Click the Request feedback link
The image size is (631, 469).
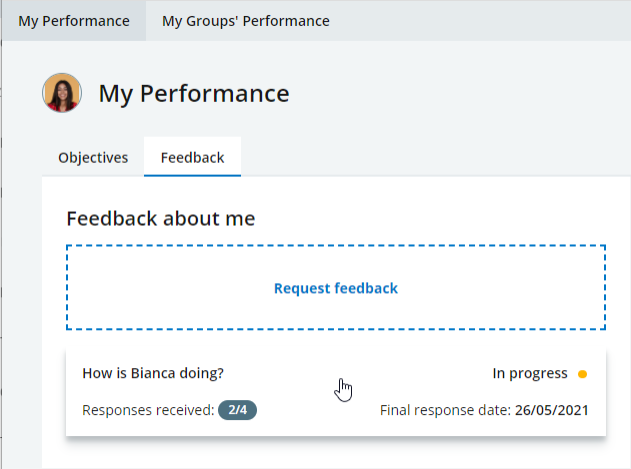[x=335, y=288]
